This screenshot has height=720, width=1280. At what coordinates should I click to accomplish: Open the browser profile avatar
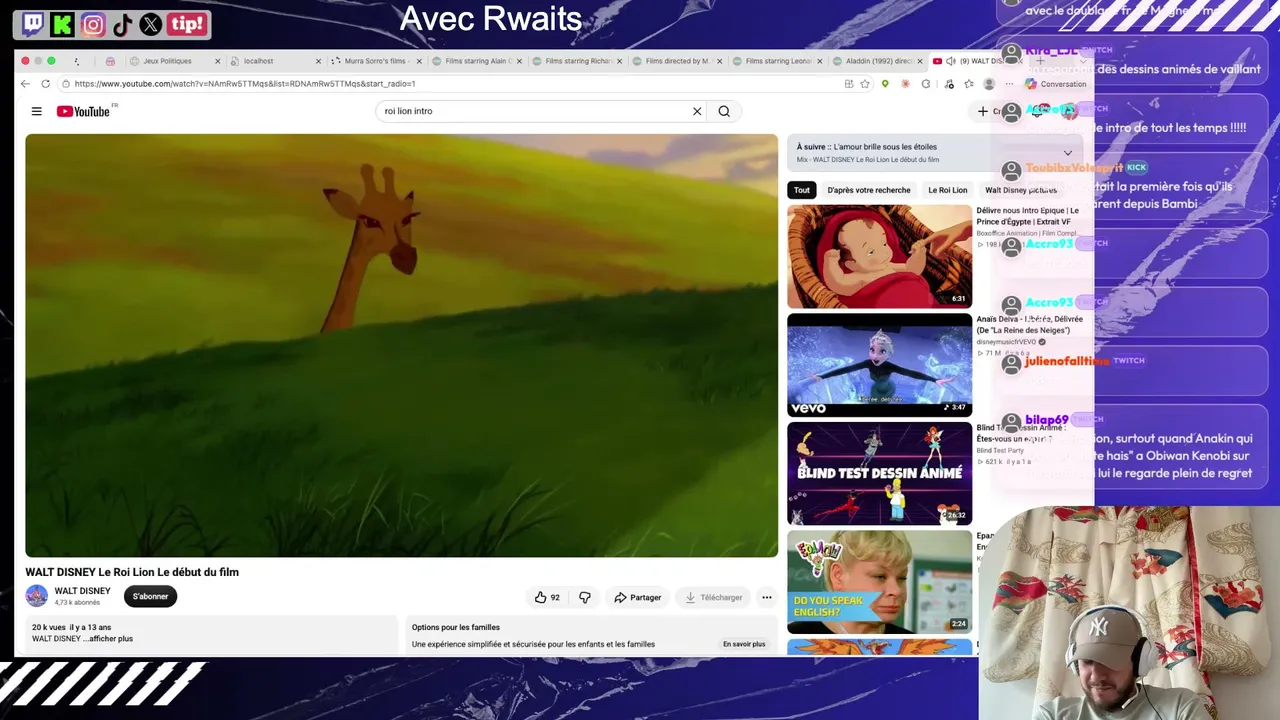[x=989, y=84]
